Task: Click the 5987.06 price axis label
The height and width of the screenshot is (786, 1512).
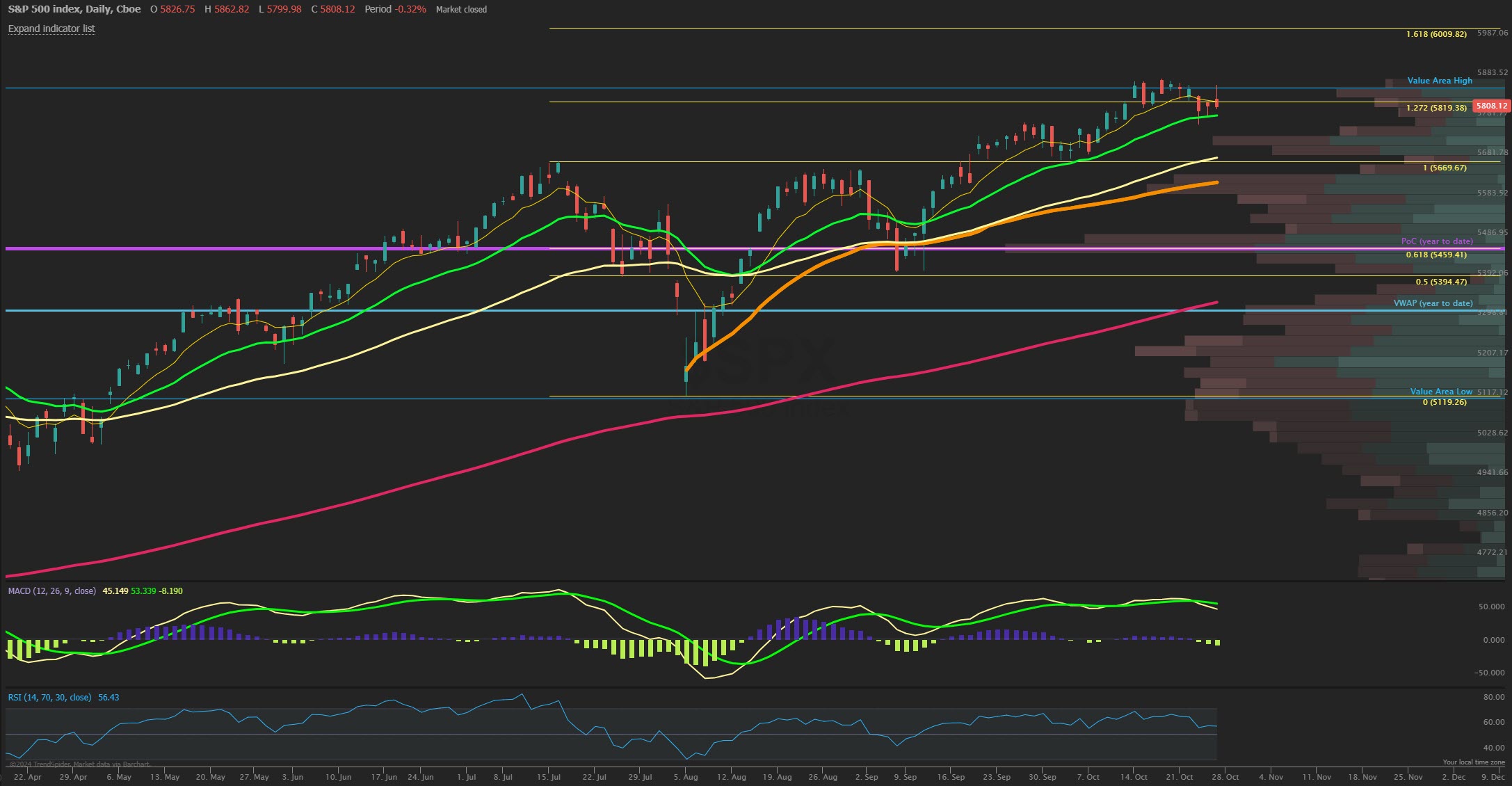Action: pyautogui.click(x=1493, y=33)
